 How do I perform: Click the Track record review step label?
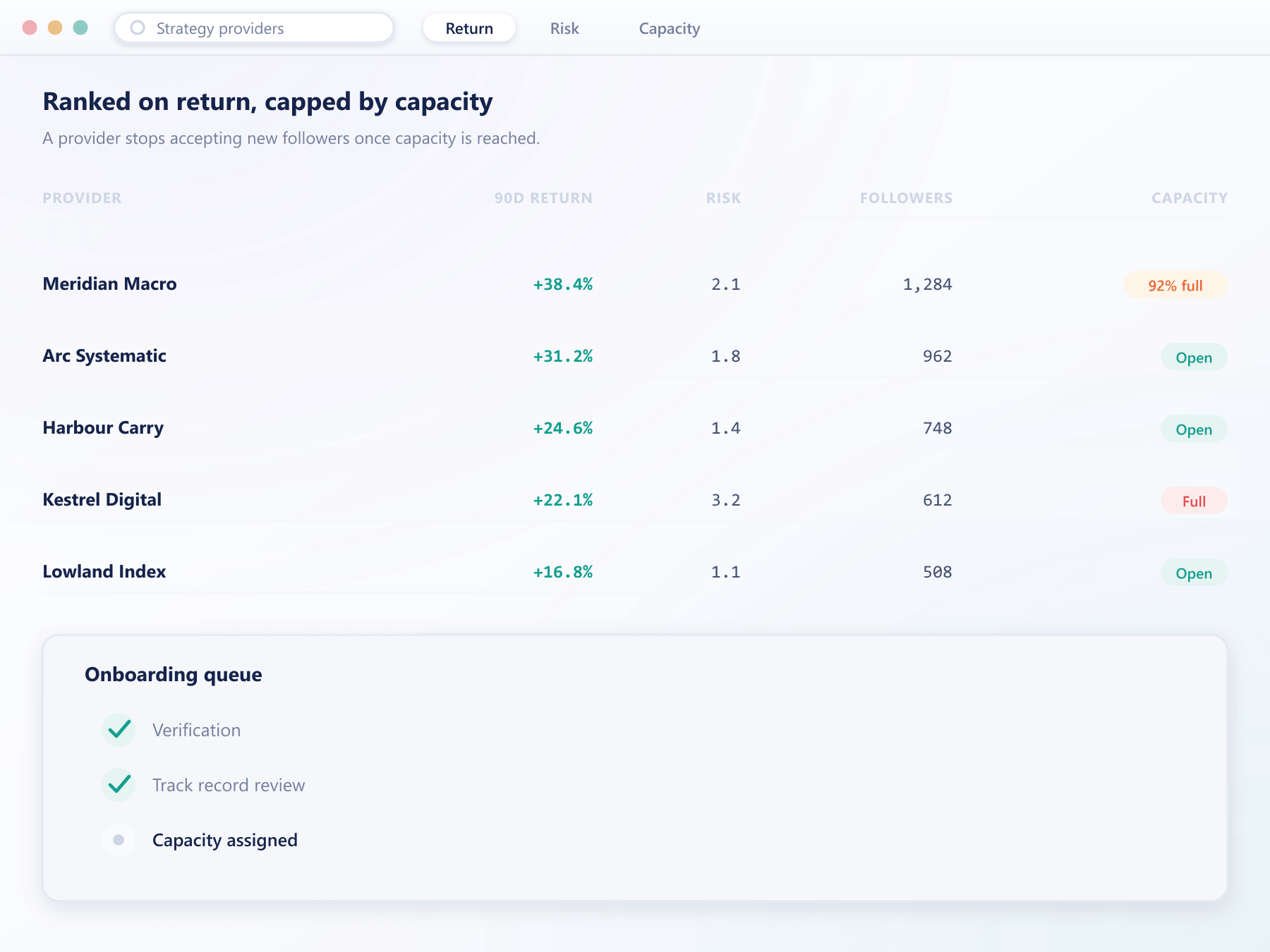229,785
